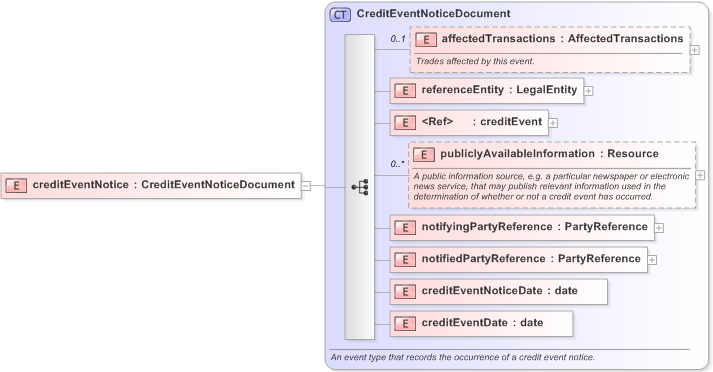Screen dimensions: 713x372
Task: Expand the referenceEntity element
Action: pyautogui.click(x=588, y=91)
